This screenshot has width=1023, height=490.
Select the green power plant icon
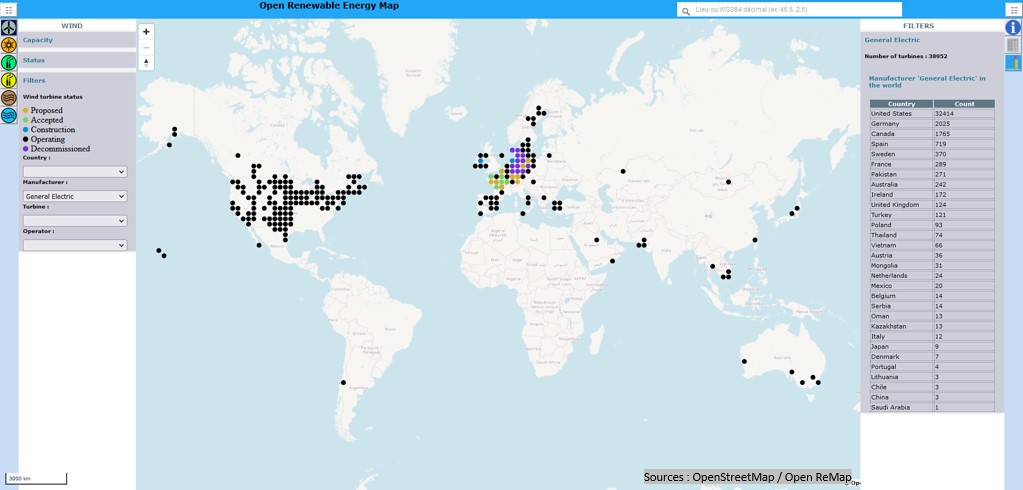tap(8, 63)
